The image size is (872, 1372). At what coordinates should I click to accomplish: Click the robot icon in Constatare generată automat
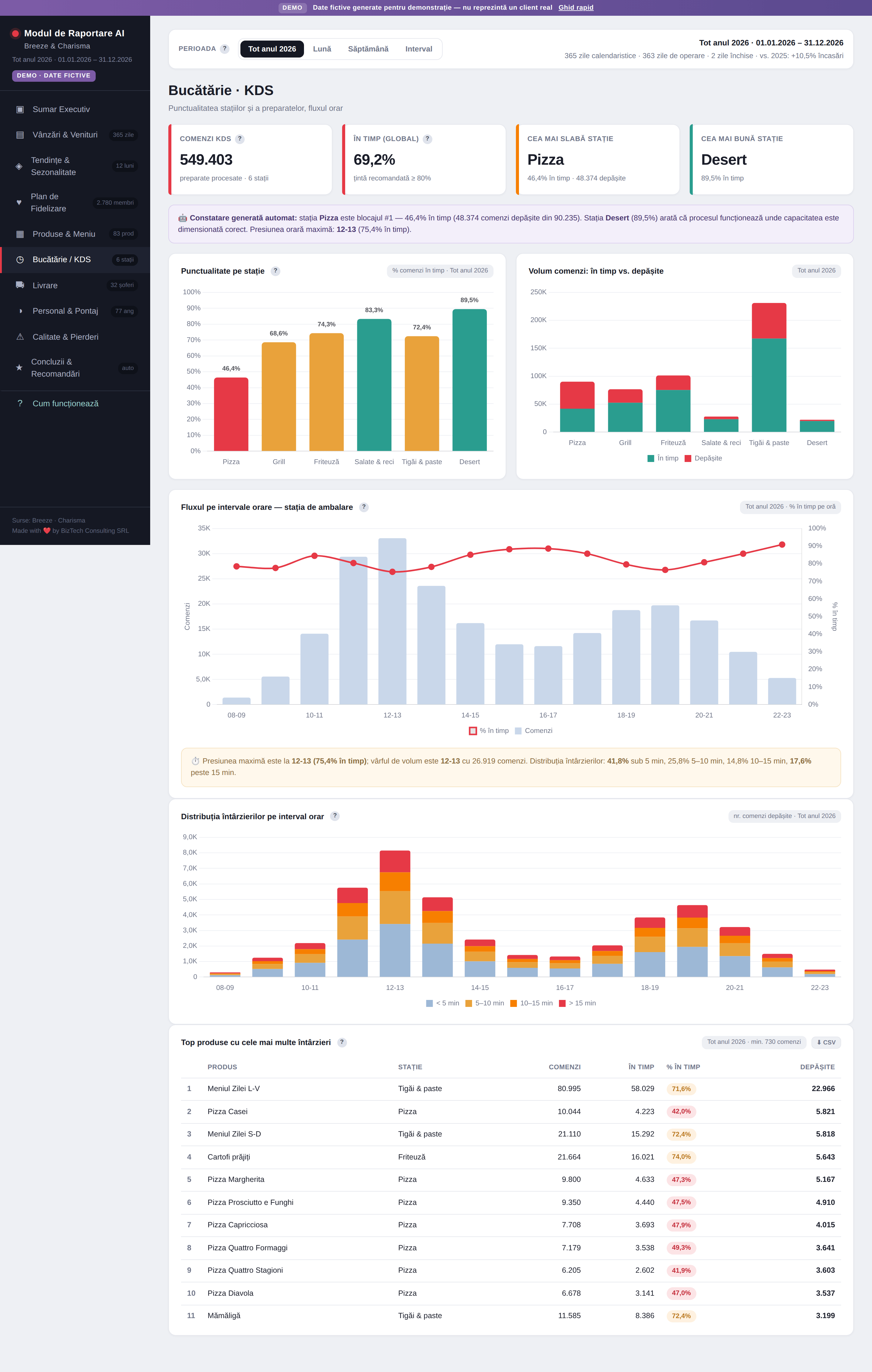click(182, 218)
